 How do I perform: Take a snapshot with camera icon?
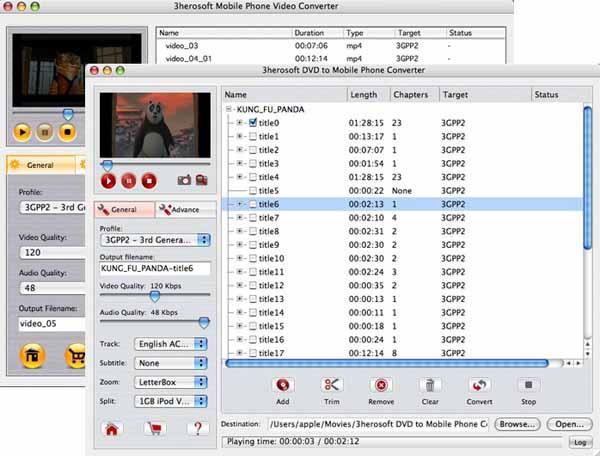pyautogui.click(x=184, y=180)
